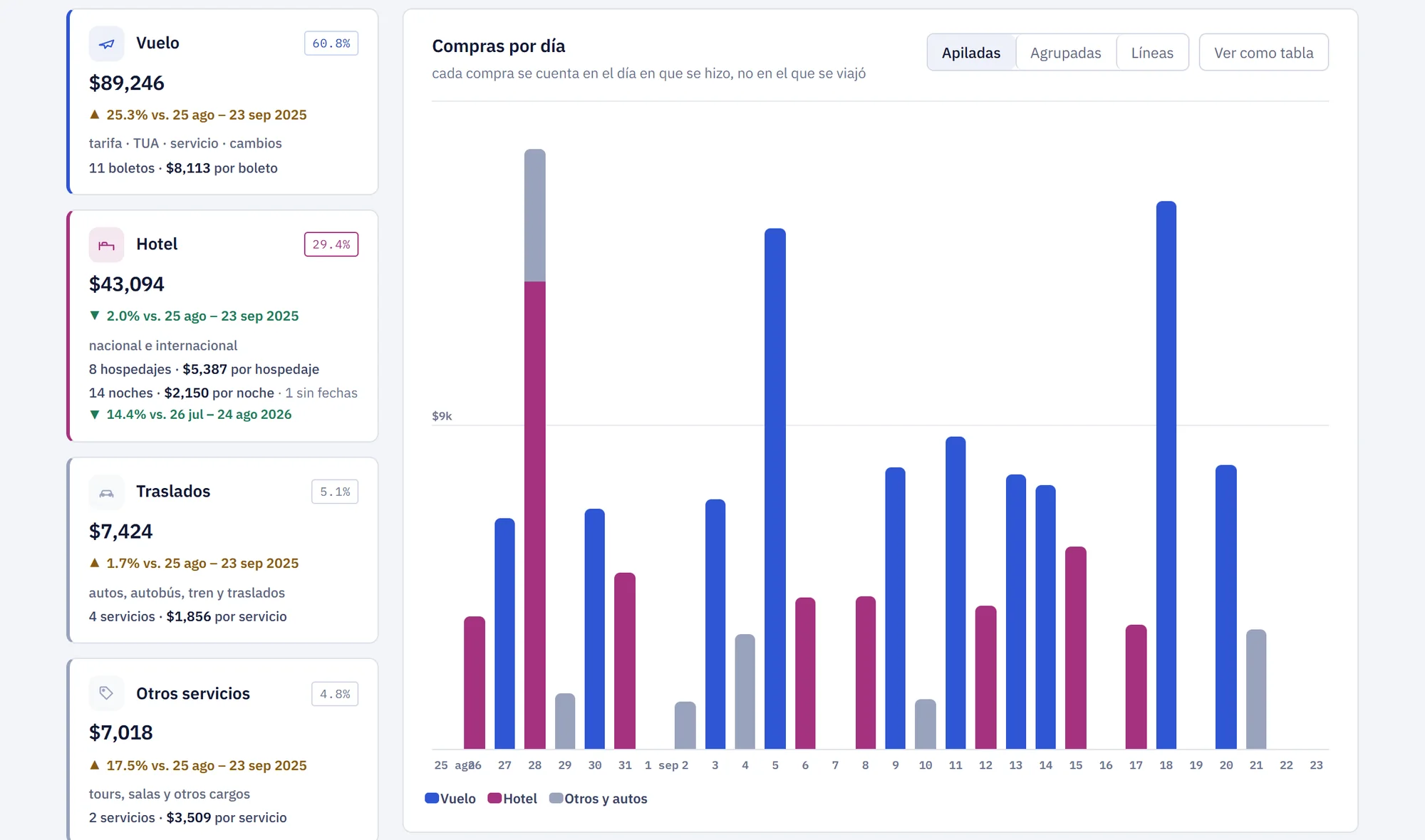The height and width of the screenshot is (840, 1425).
Task: Click the Otros servicios tag icon
Action: pos(106,693)
